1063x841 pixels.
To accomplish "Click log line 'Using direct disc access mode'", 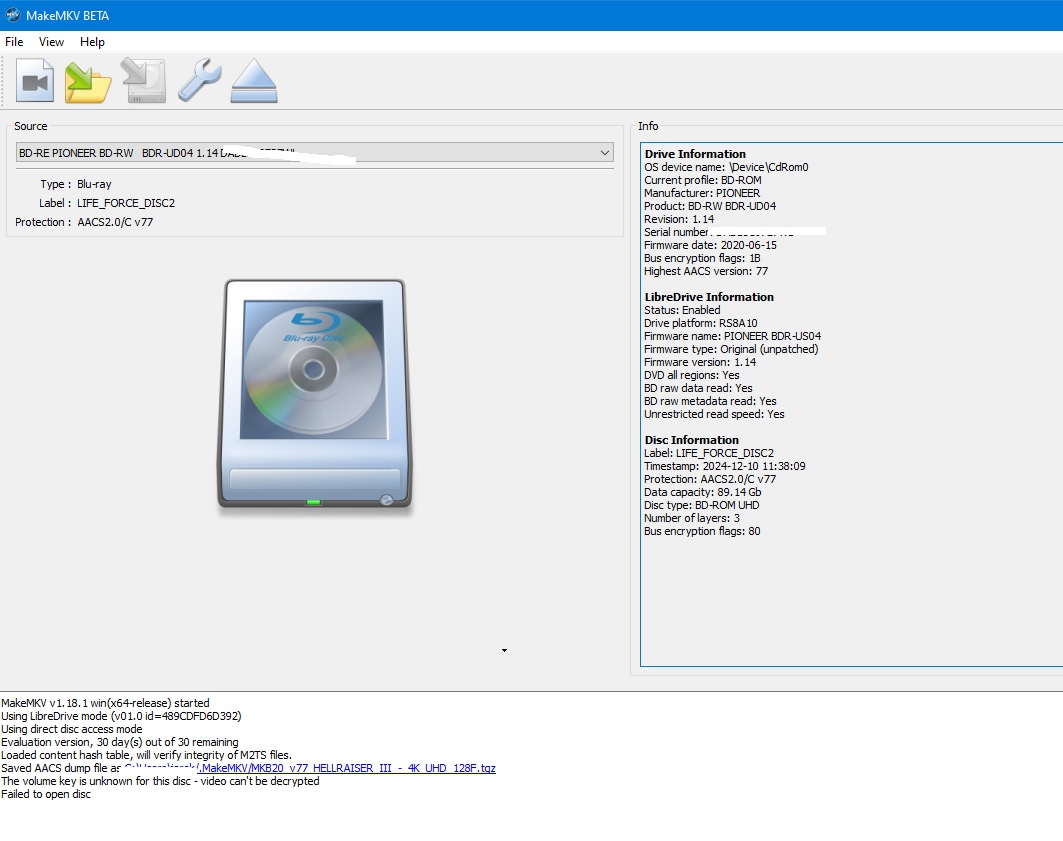I will pyautogui.click(x=72, y=729).
